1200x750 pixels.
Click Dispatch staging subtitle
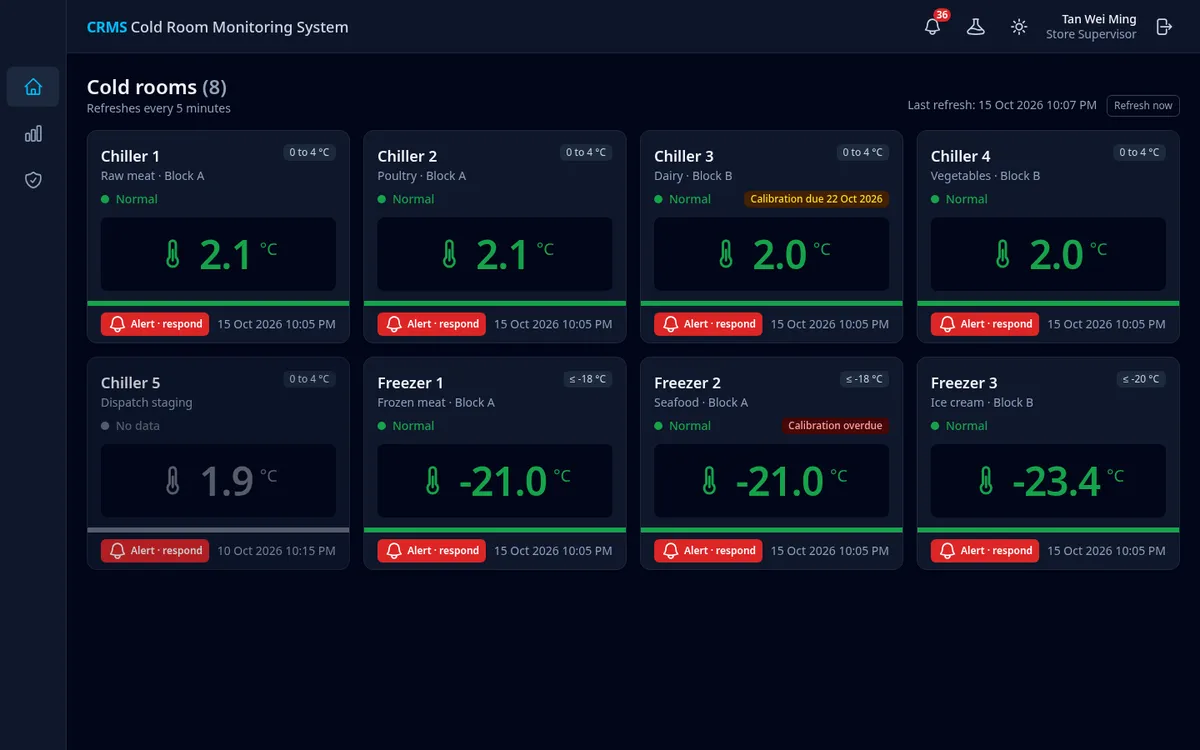147,403
